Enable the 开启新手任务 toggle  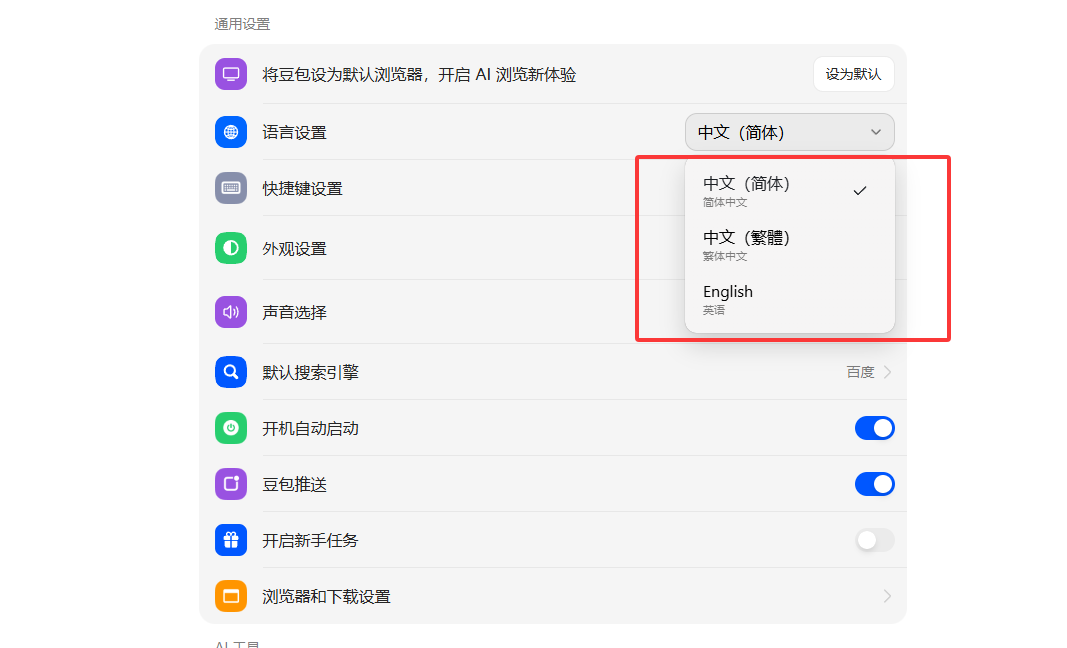click(x=874, y=540)
